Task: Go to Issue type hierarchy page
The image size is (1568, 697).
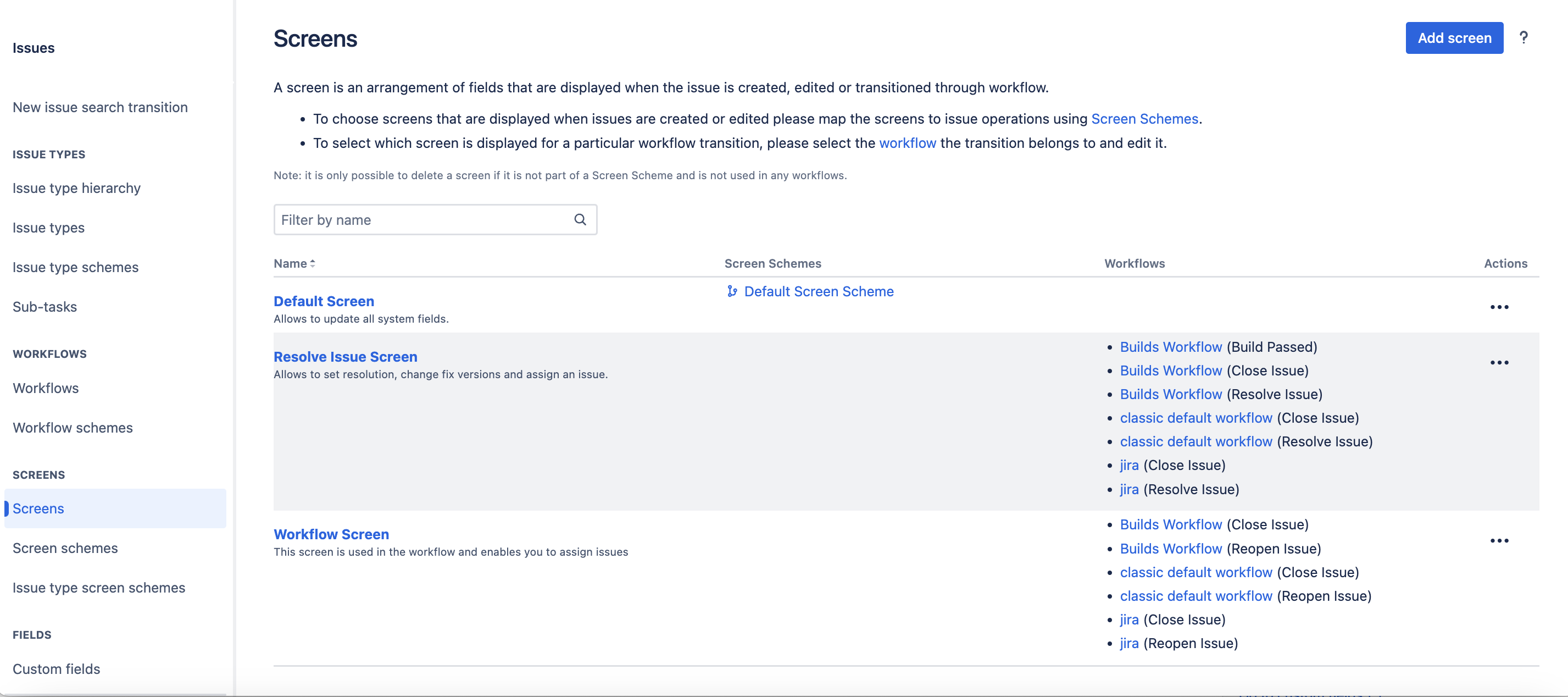Action: pos(77,187)
